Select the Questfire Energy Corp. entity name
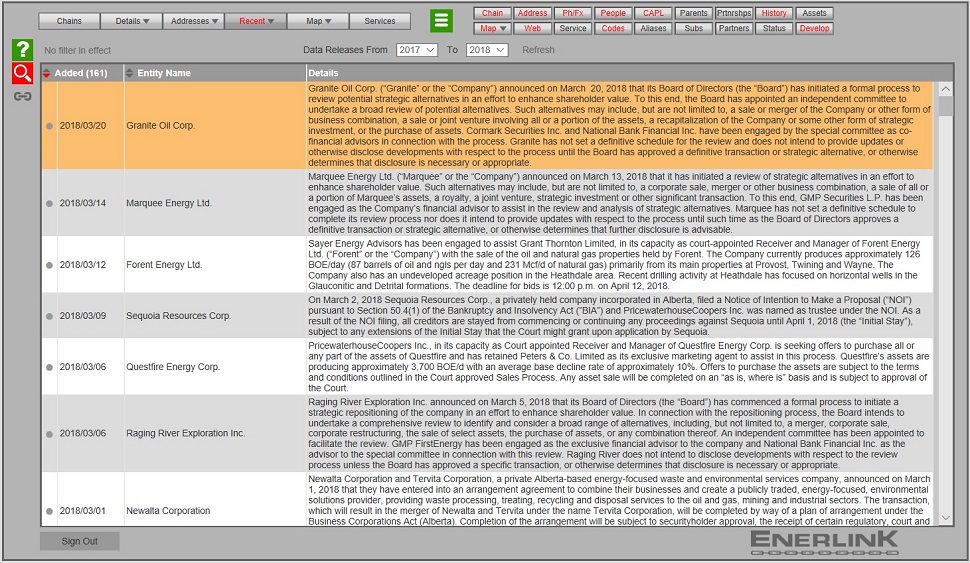Screen dimensions: 970x563 (173, 367)
